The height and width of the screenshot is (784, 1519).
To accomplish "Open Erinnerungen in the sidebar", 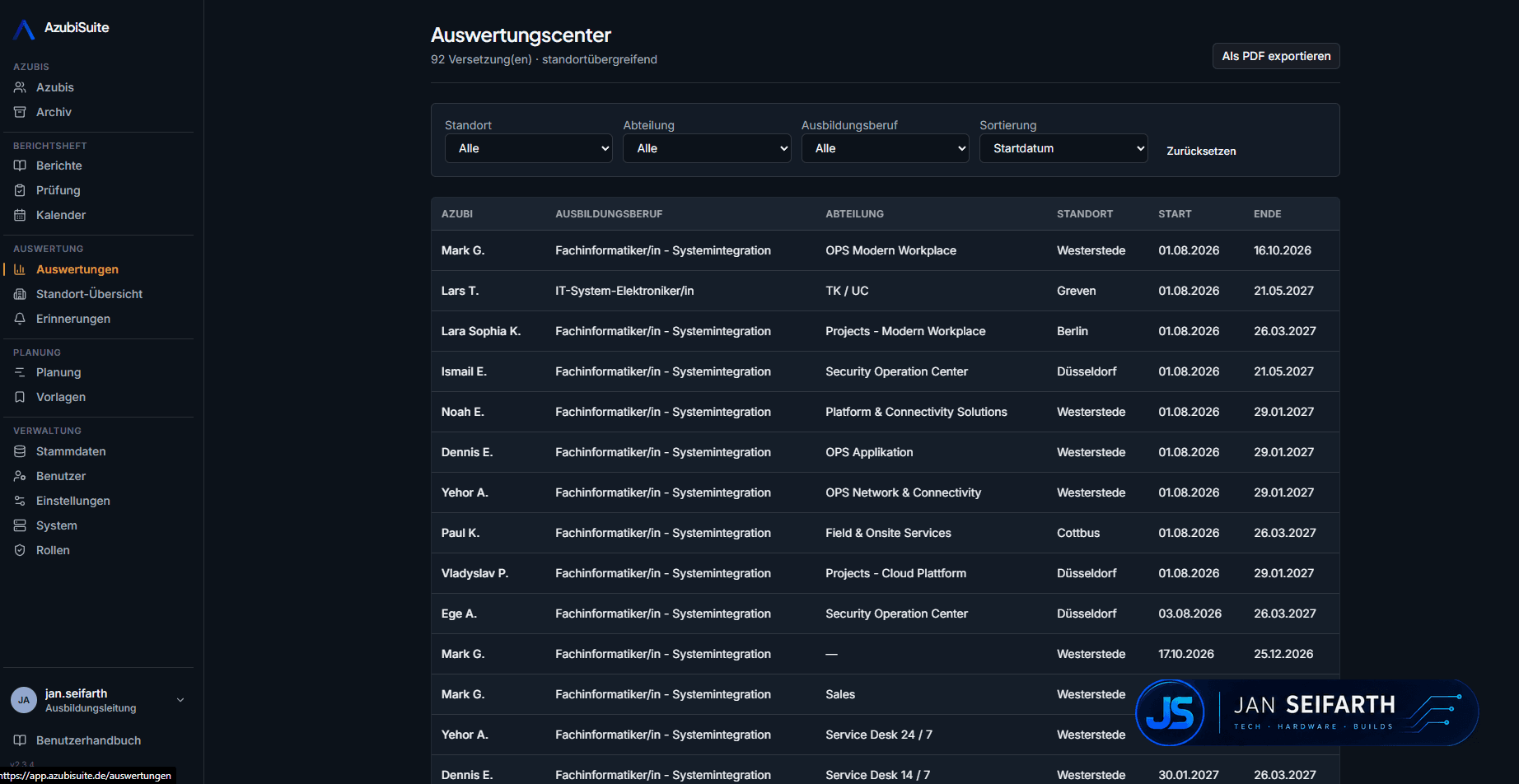I will [x=73, y=319].
